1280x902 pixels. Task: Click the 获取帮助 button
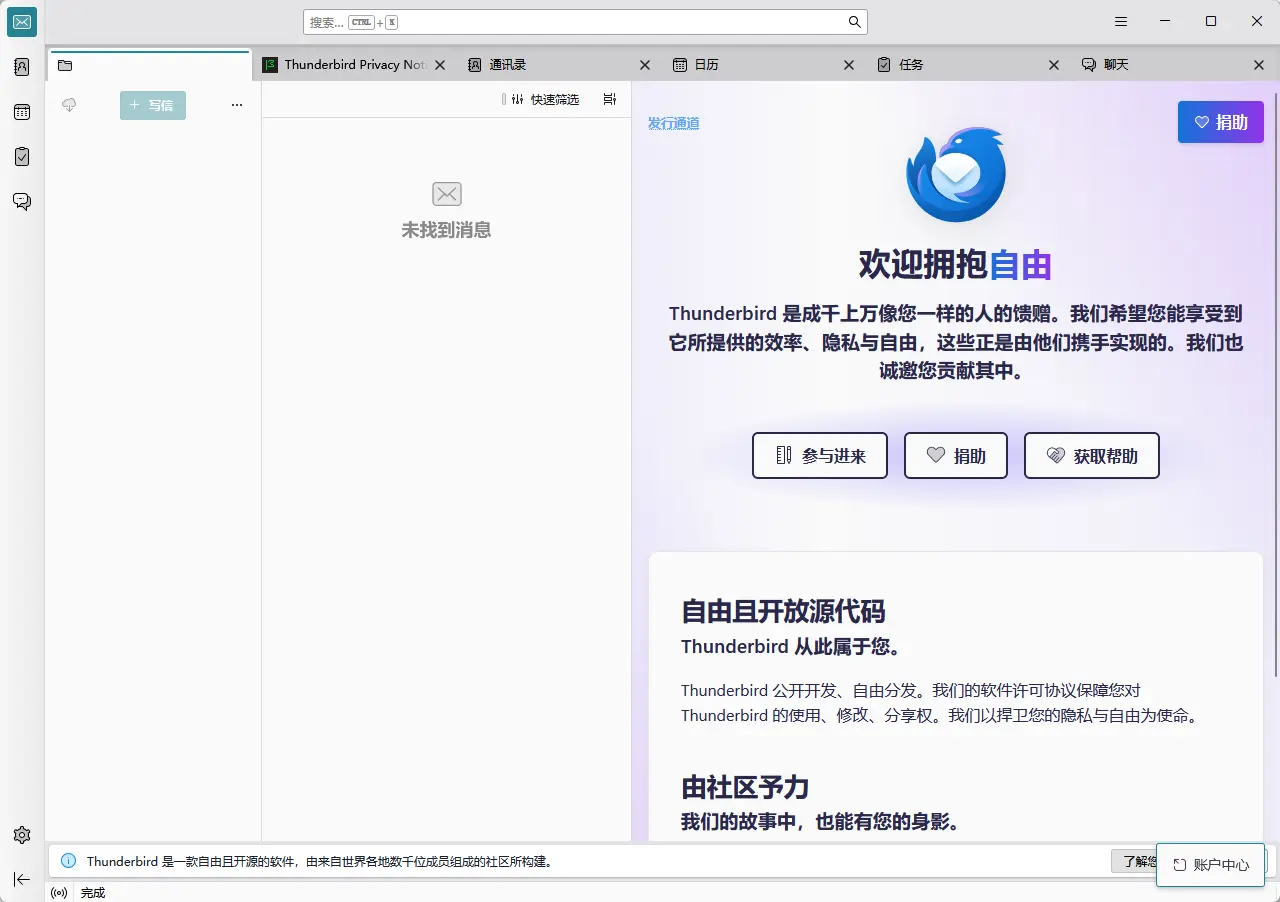click(1092, 456)
